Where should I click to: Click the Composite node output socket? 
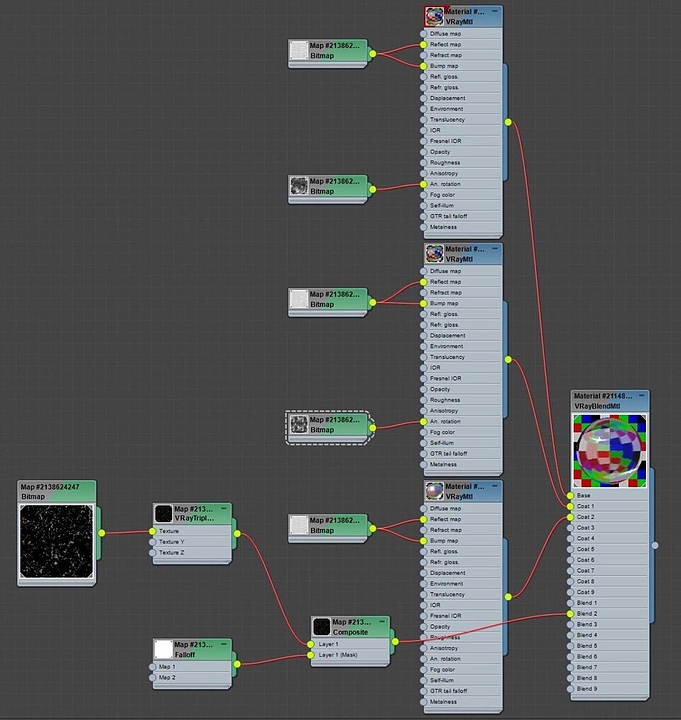tap(395, 641)
